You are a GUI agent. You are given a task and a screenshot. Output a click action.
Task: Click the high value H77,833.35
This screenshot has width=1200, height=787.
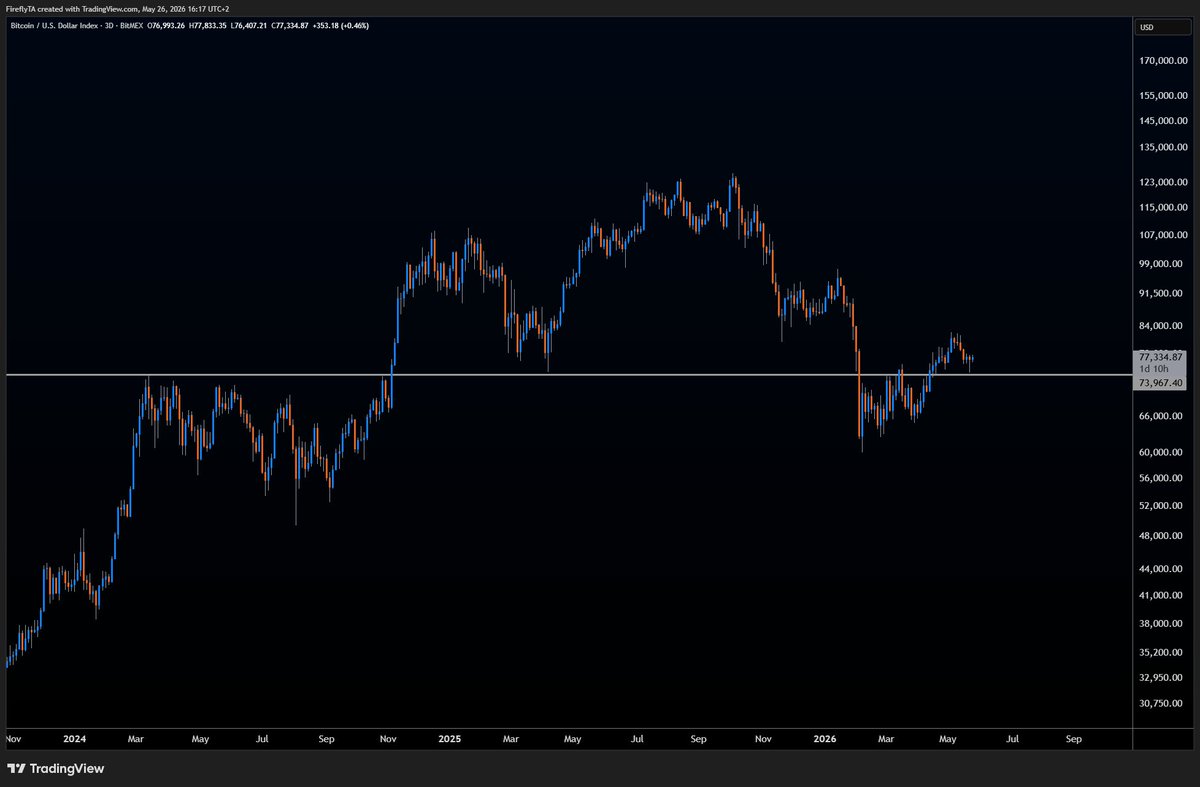[207, 25]
